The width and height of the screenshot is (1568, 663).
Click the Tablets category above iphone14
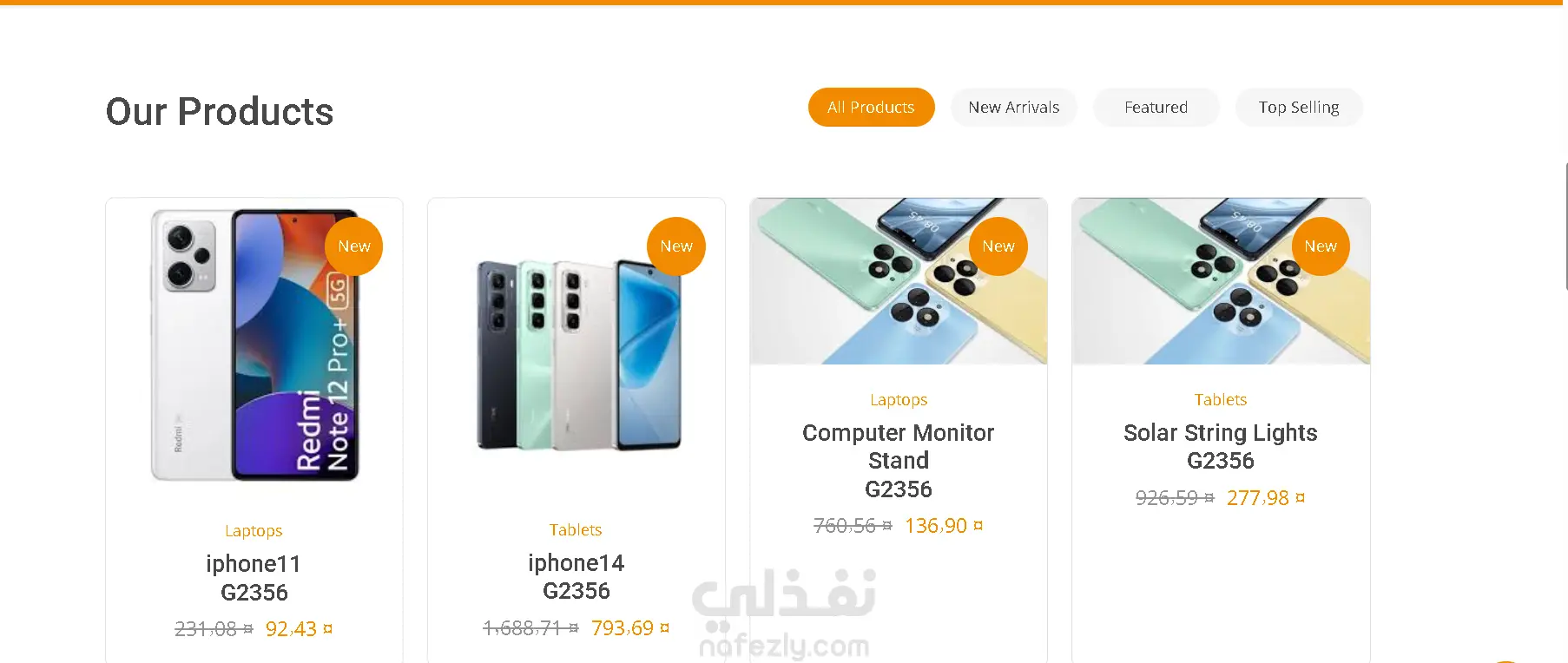[576, 530]
